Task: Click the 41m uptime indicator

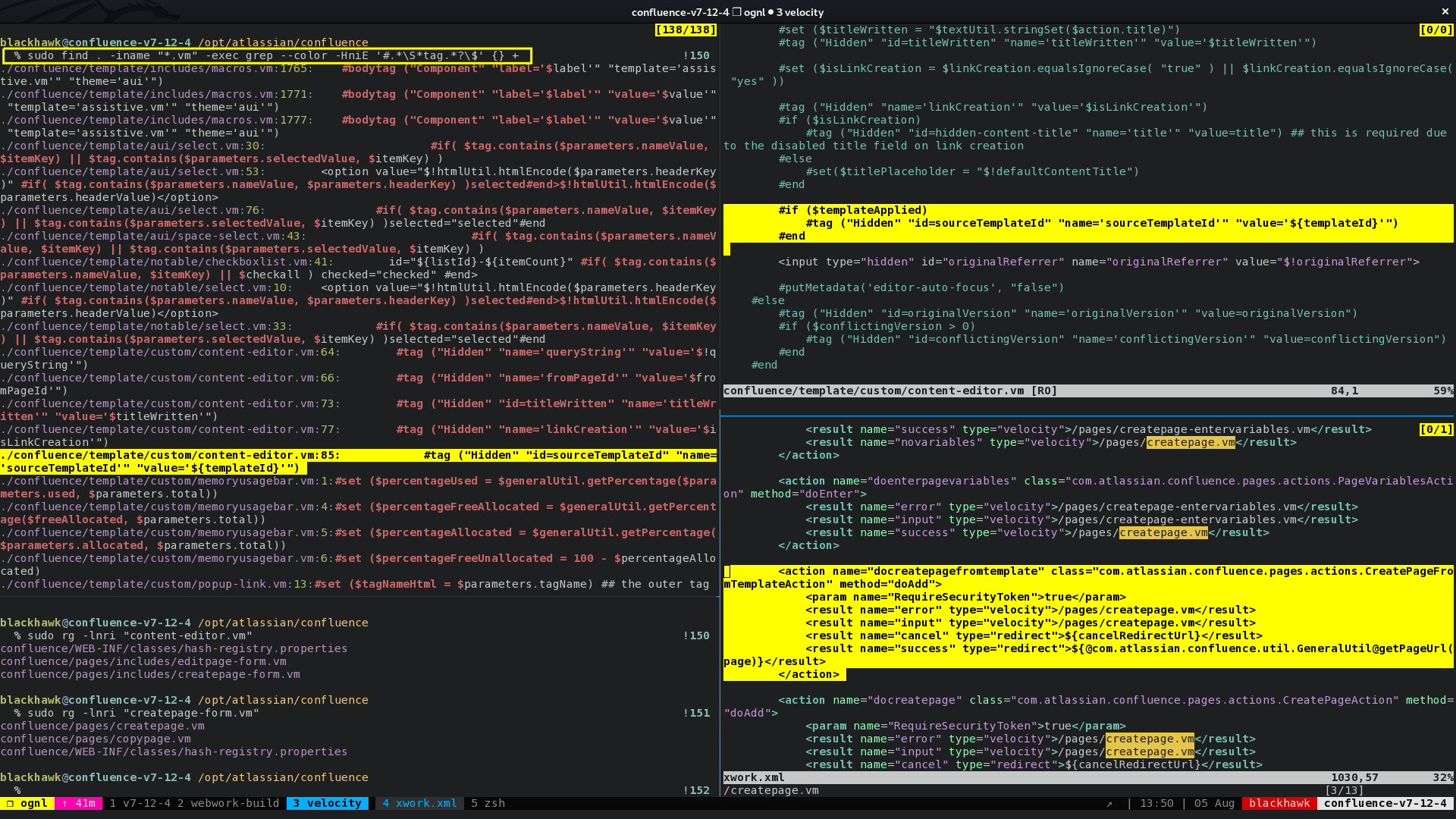Action: point(79,803)
